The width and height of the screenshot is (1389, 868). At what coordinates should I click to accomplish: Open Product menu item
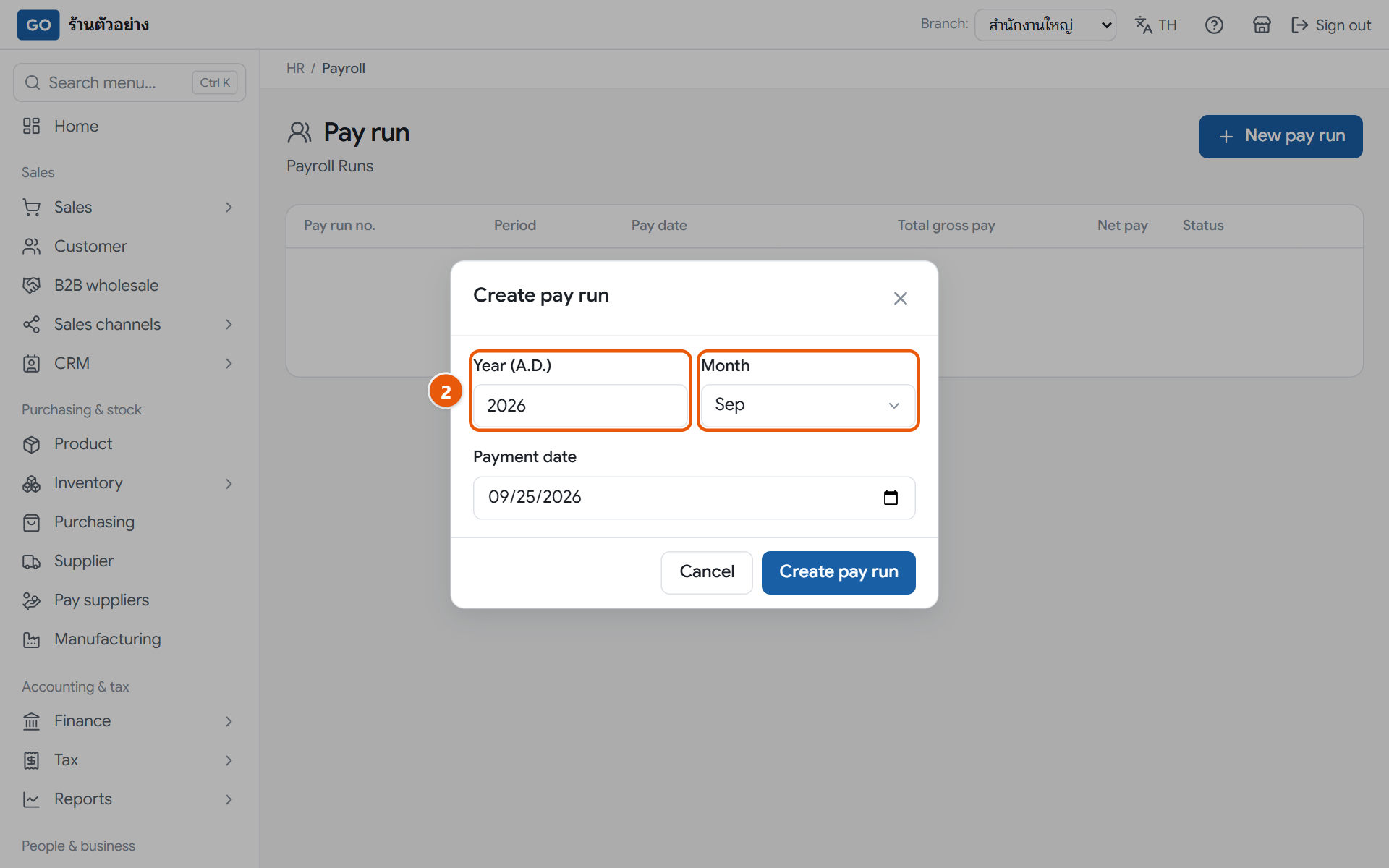pyautogui.click(x=129, y=444)
